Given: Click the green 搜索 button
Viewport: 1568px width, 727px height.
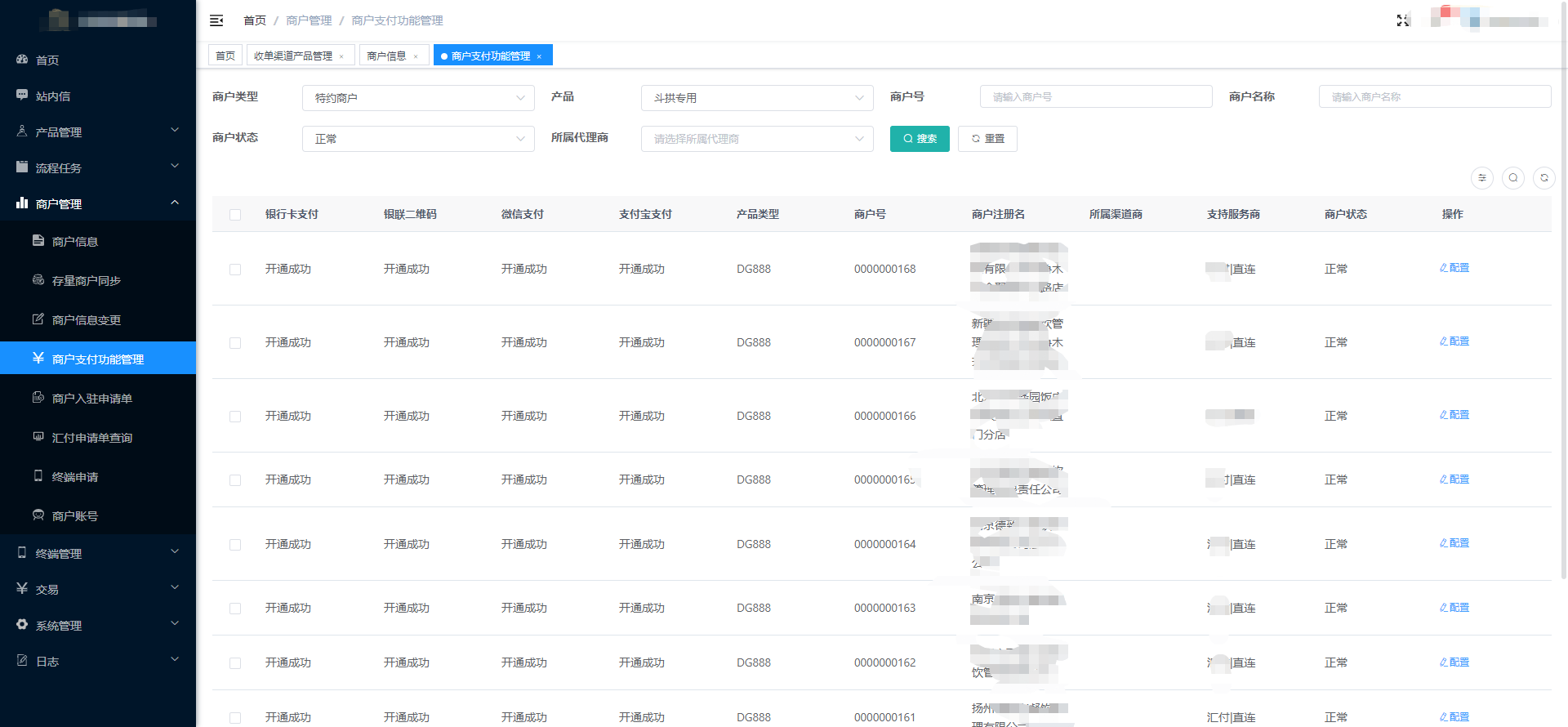Looking at the screenshot, I should point(920,139).
